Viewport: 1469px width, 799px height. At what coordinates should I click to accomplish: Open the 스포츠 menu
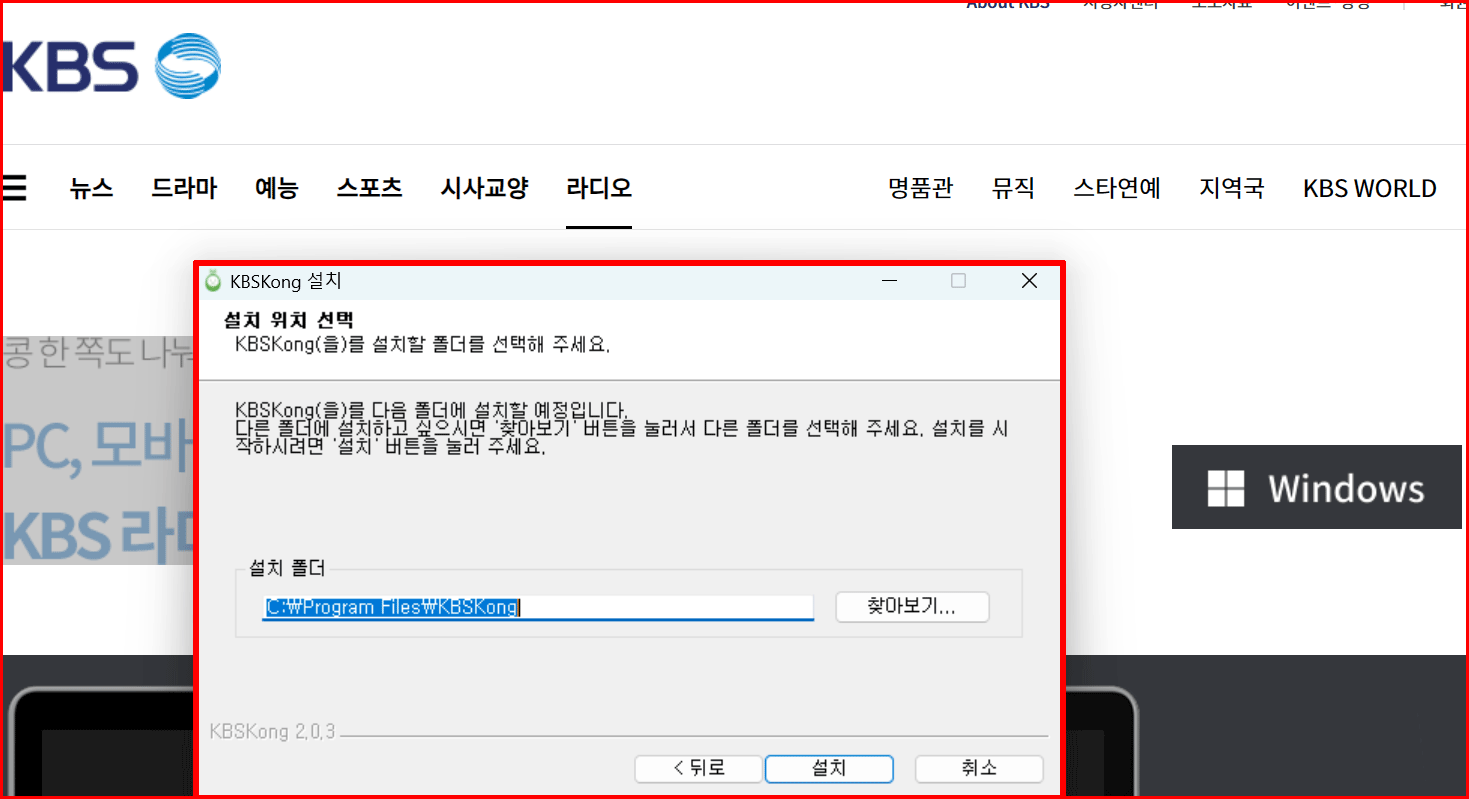click(x=370, y=188)
